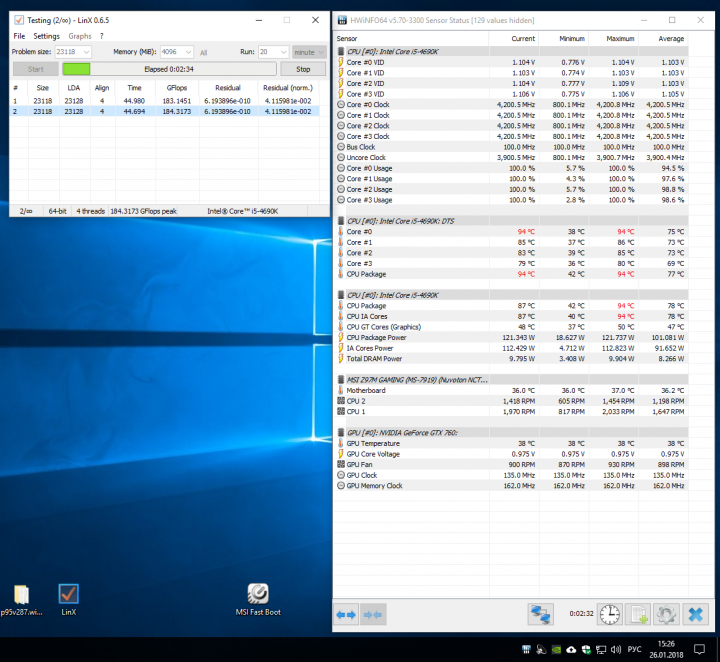Click the collapse columns arrows button in HWiNFO
Screen dimensions: 720x662
point(373,614)
